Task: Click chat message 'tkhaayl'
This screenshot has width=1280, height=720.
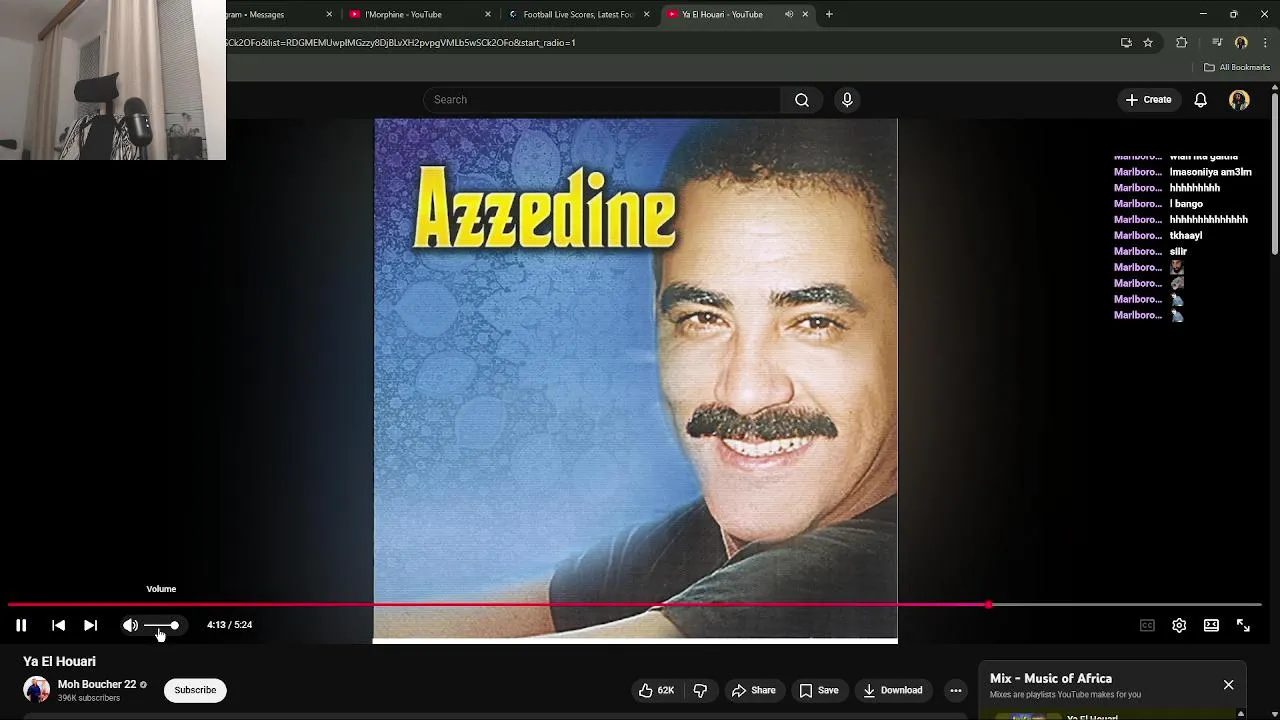Action: click(1186, 236)
